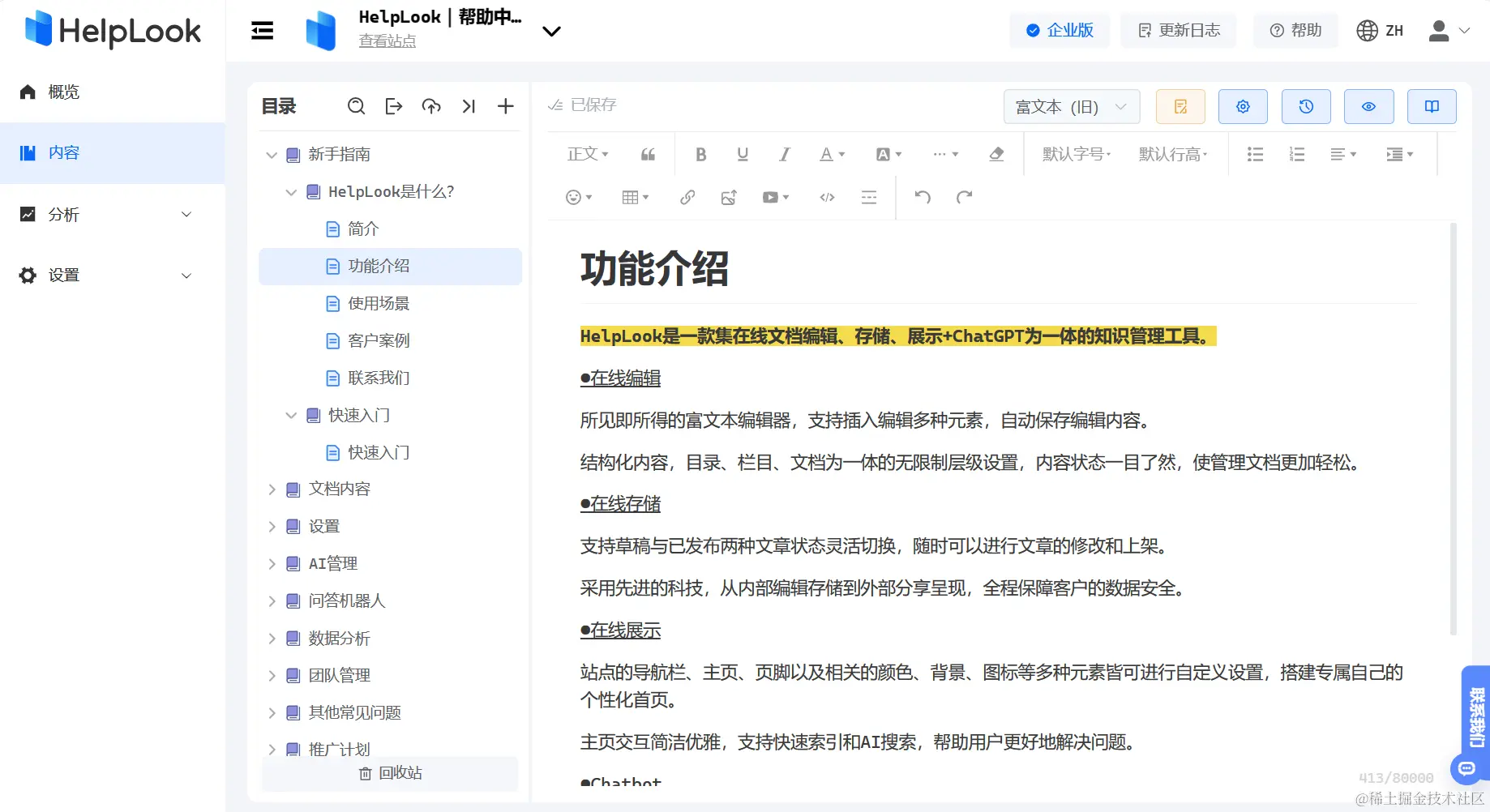Image resolution: width=1490 pixels, height=812 pixels.
Task: Open the book reading view button
Action: coord(1432,106)
